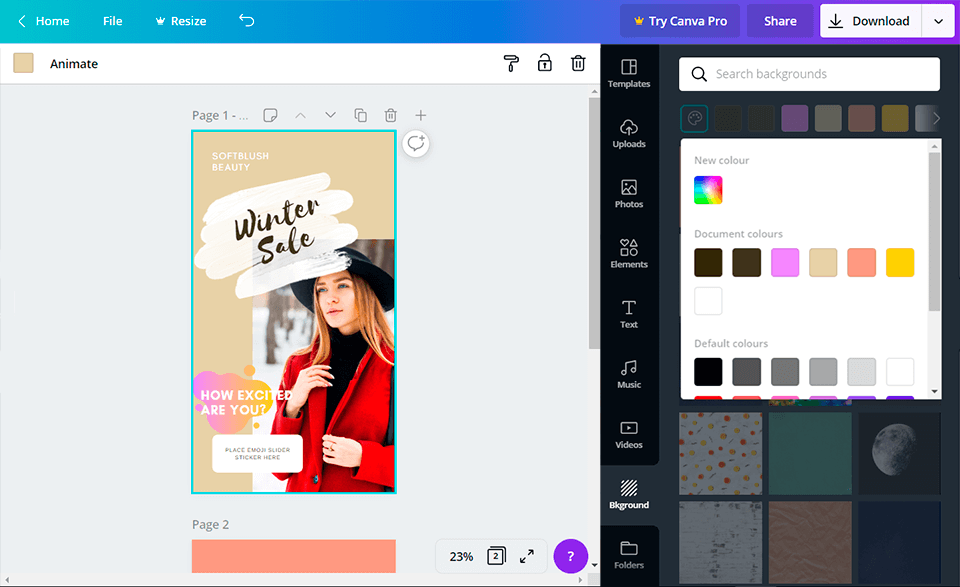Toggle the paint roller copy style tool
The image size is (960, 587).
pos(511,63)
